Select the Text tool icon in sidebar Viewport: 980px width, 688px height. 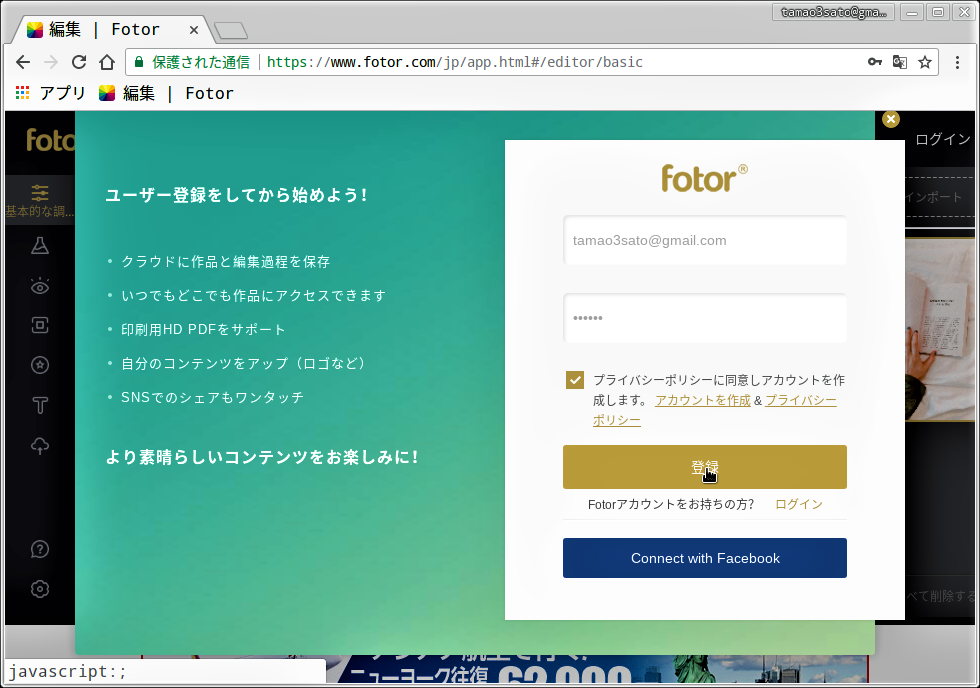coord(40,406)
